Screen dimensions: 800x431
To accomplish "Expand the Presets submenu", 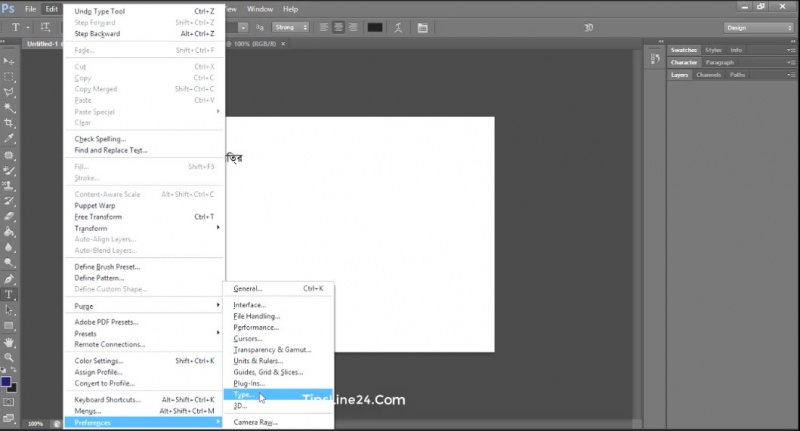I will [x=144, y=334].
